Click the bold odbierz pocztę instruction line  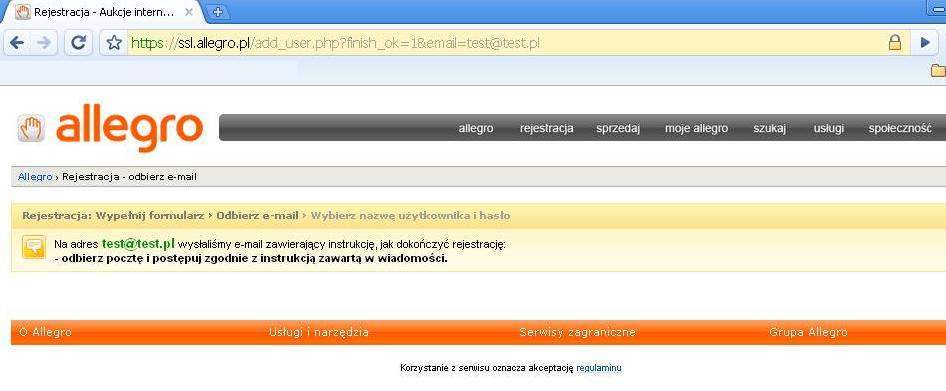point(251,259)
